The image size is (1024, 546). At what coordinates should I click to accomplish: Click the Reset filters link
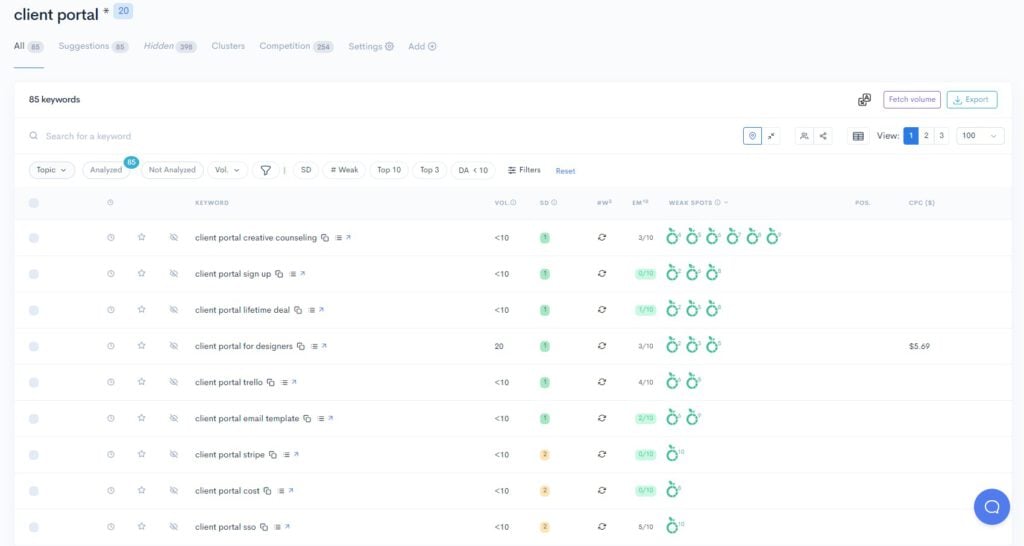coord(565,171)
